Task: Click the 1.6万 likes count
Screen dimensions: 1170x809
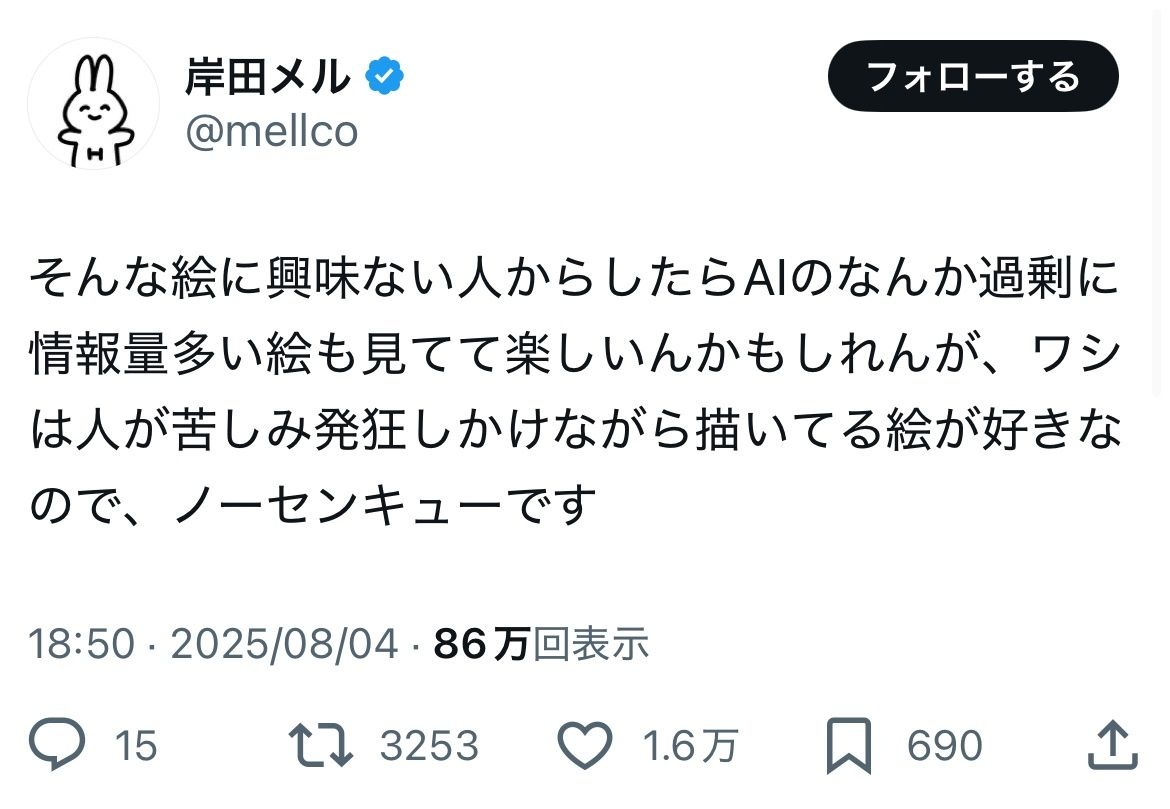Action: 690,747
